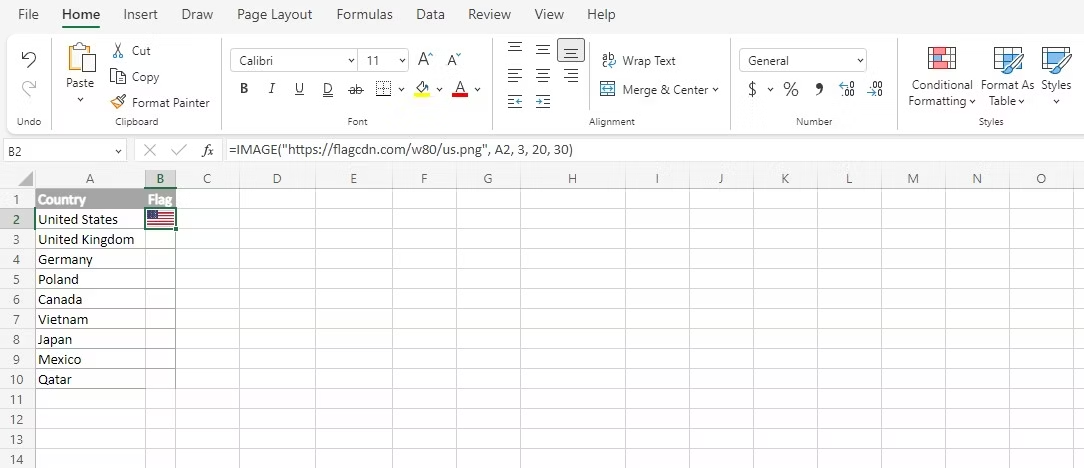Decrease indent icon
The height and width of the screenshot is (468, 1084).
[515, 102]
